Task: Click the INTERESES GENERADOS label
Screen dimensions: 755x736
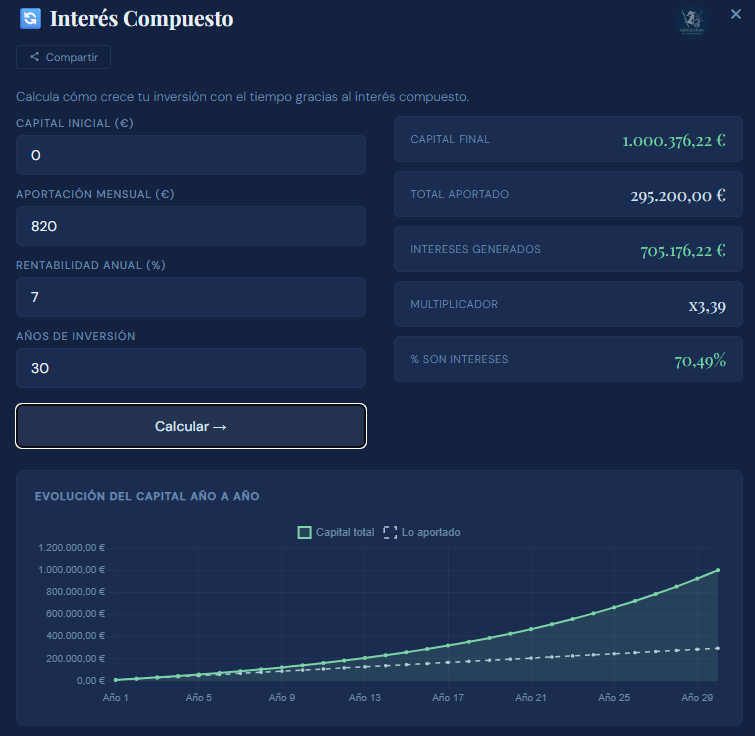Action: [x=475, y=249]
